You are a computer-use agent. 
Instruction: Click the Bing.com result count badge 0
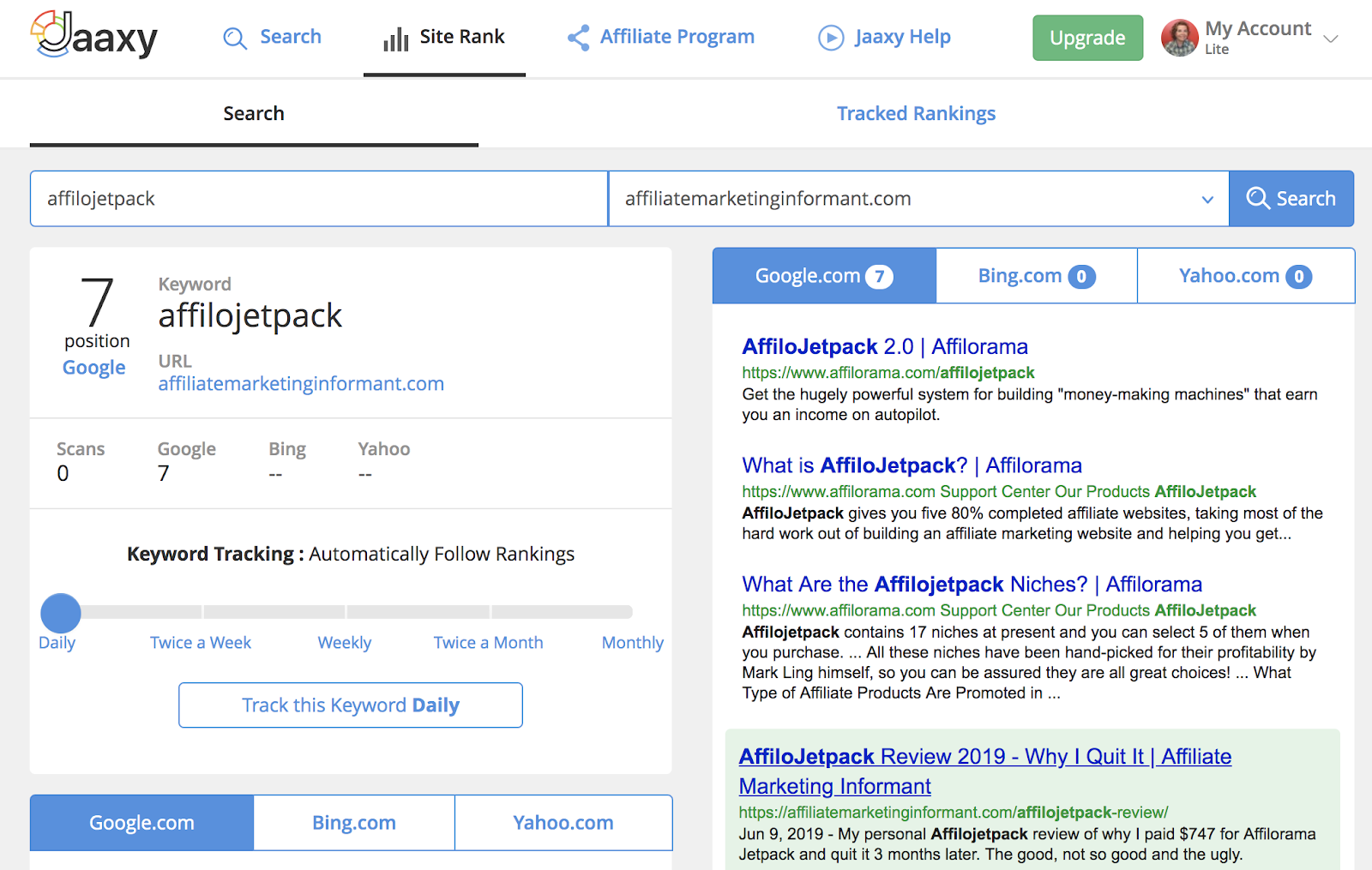coord(1081,276)
